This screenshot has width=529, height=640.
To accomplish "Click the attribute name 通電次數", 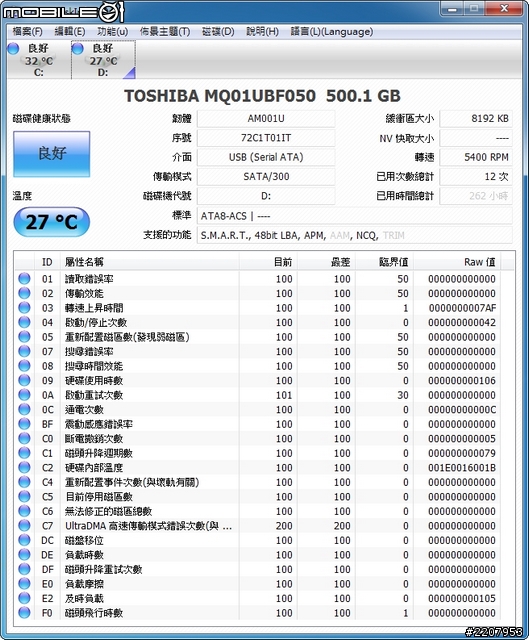I will tap(84, 409).
